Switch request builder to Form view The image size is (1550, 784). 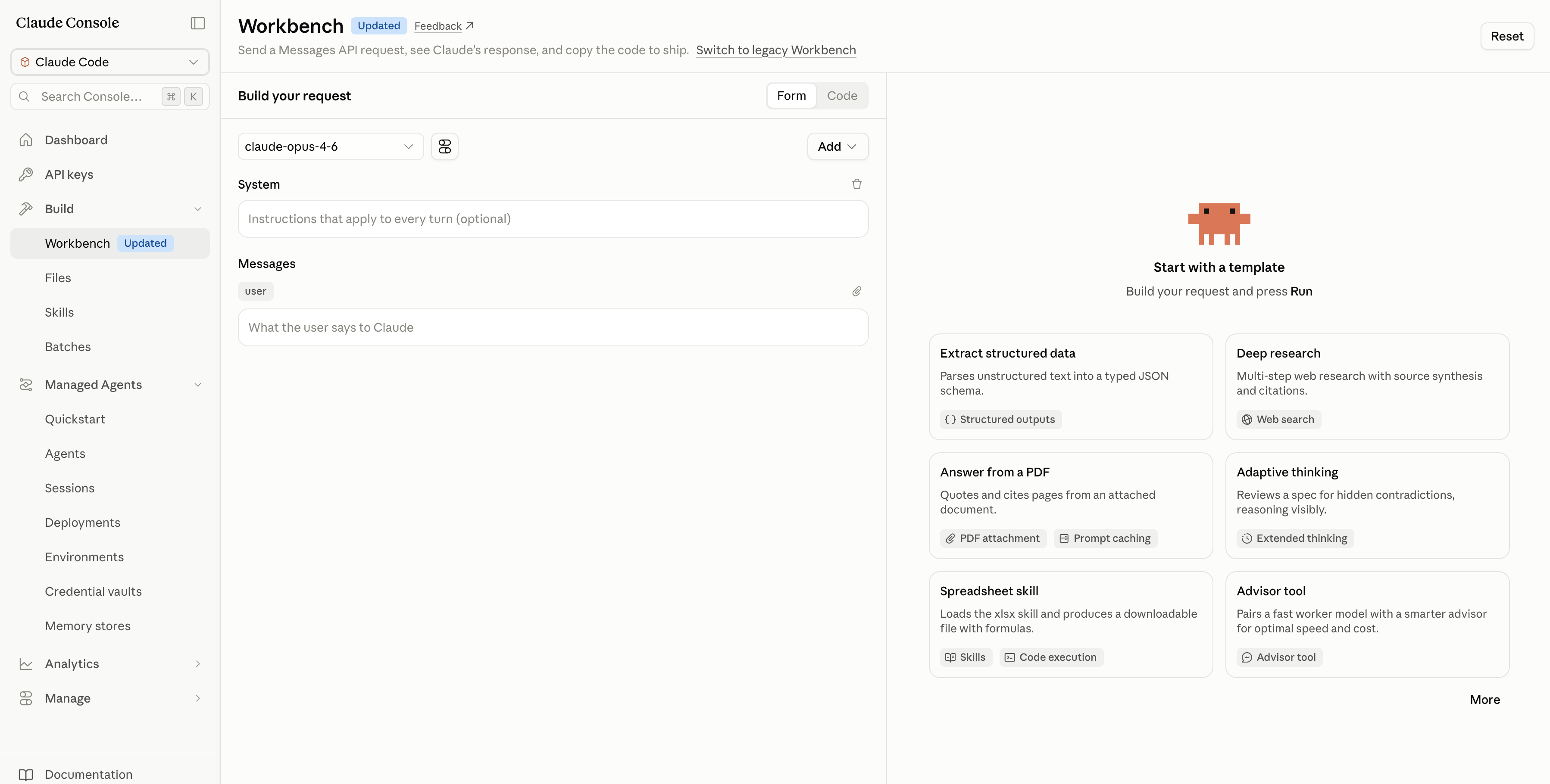[x=791, y=96]
